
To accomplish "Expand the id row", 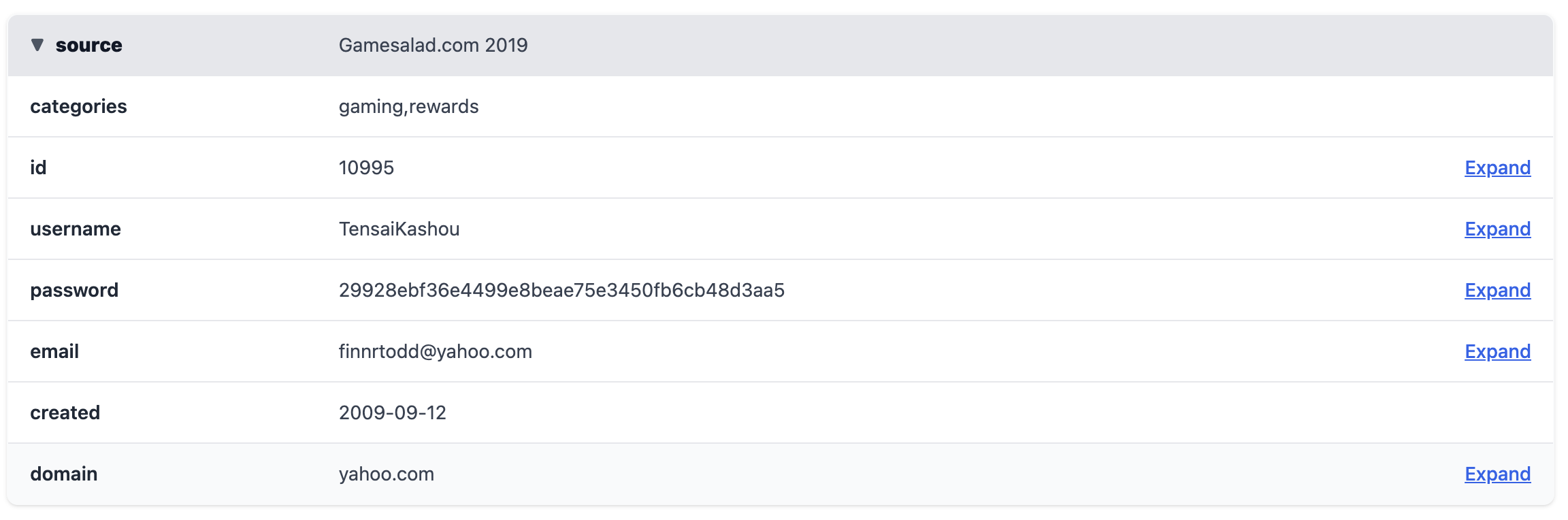I will 1497,167.
